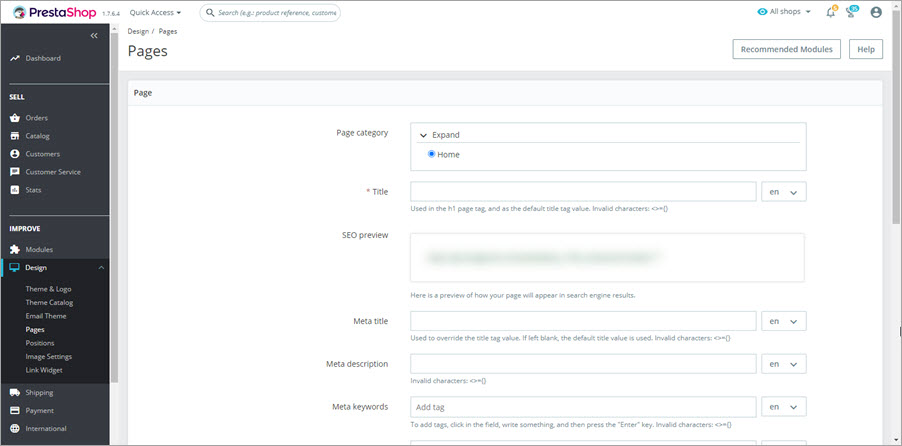
Task: Select the Home page category radio
Action: pyautogui.click(x=431, y=154)
